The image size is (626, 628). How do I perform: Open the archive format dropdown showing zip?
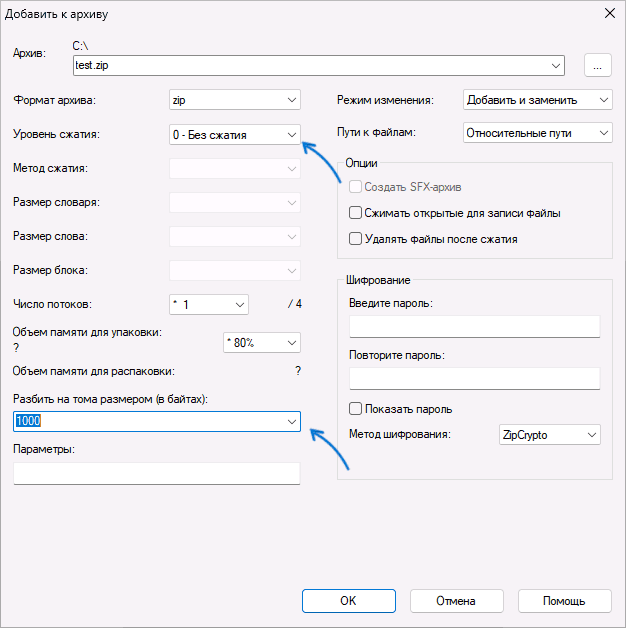235,100
